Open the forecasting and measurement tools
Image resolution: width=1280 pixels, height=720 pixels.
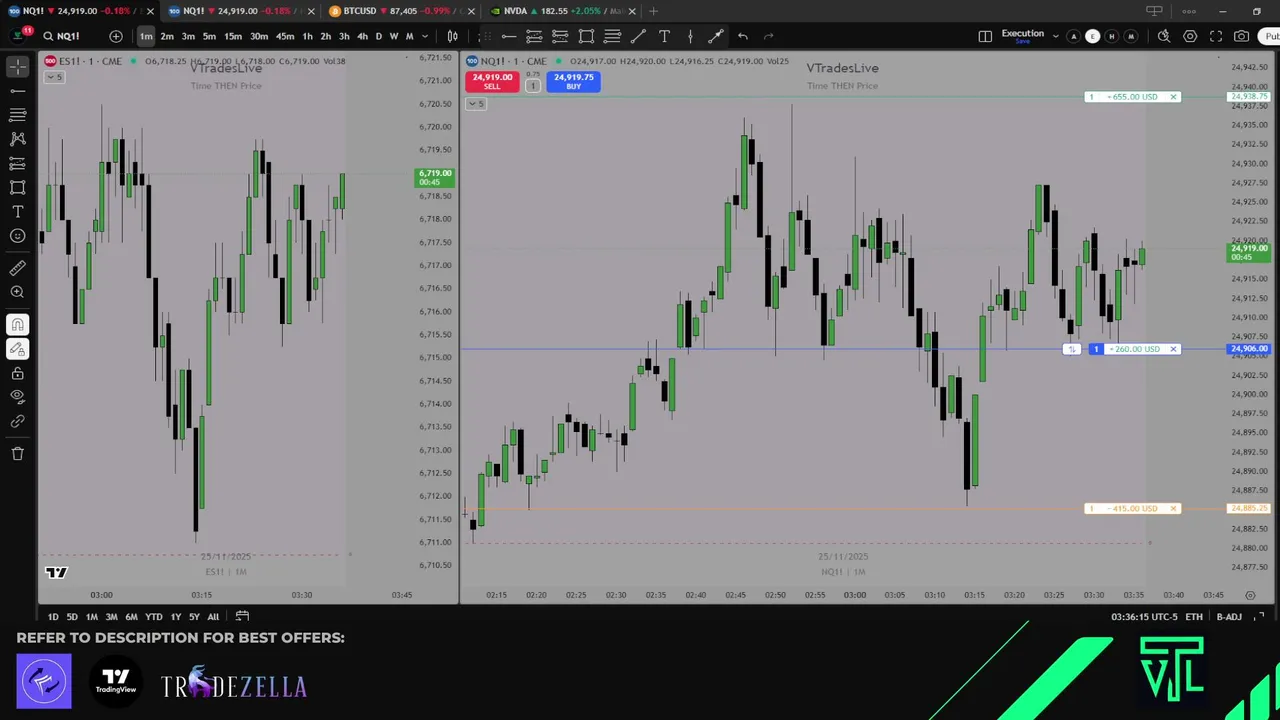point(18,163)
